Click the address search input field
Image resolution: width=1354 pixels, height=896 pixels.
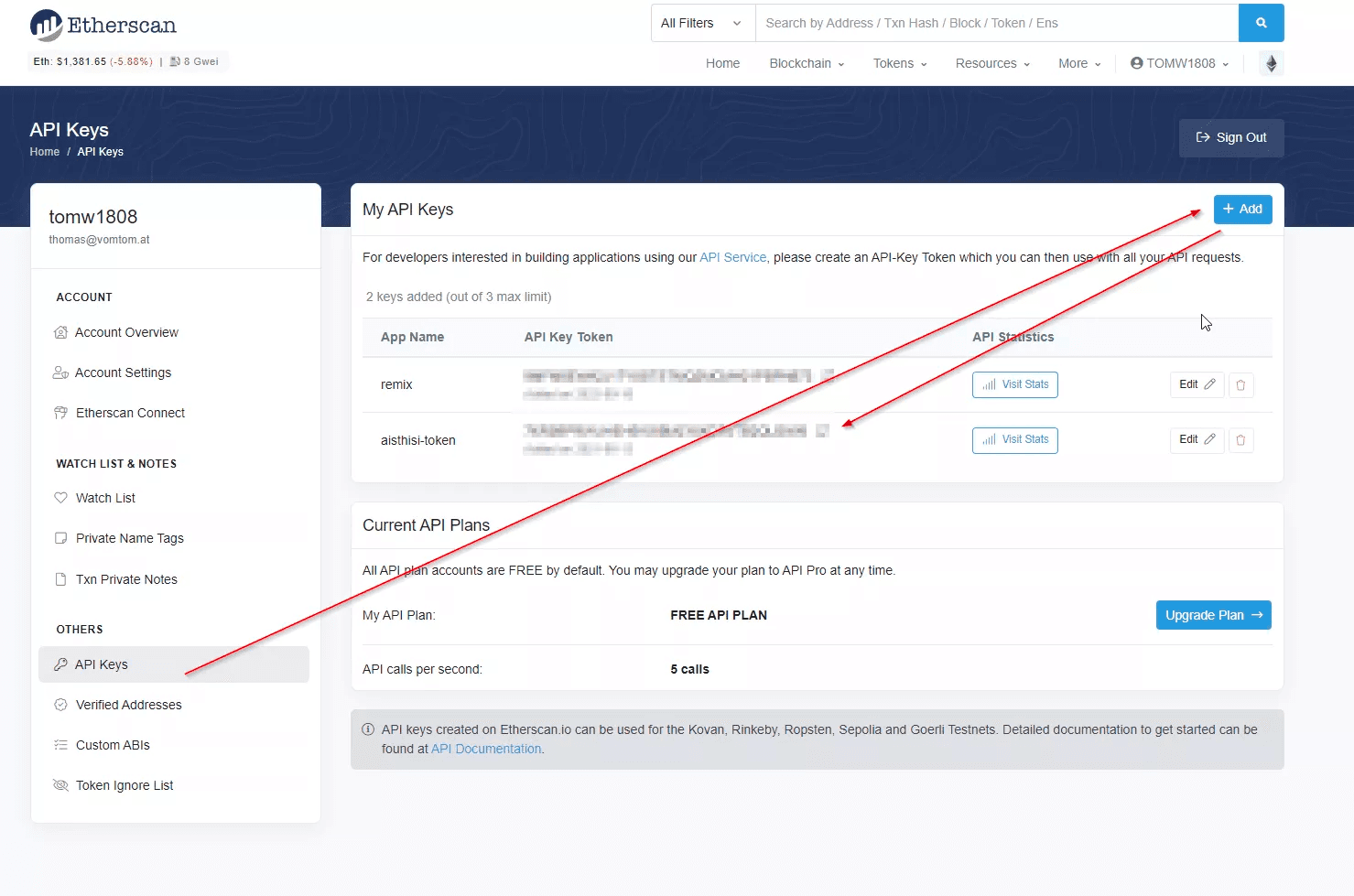coord(996,23)
